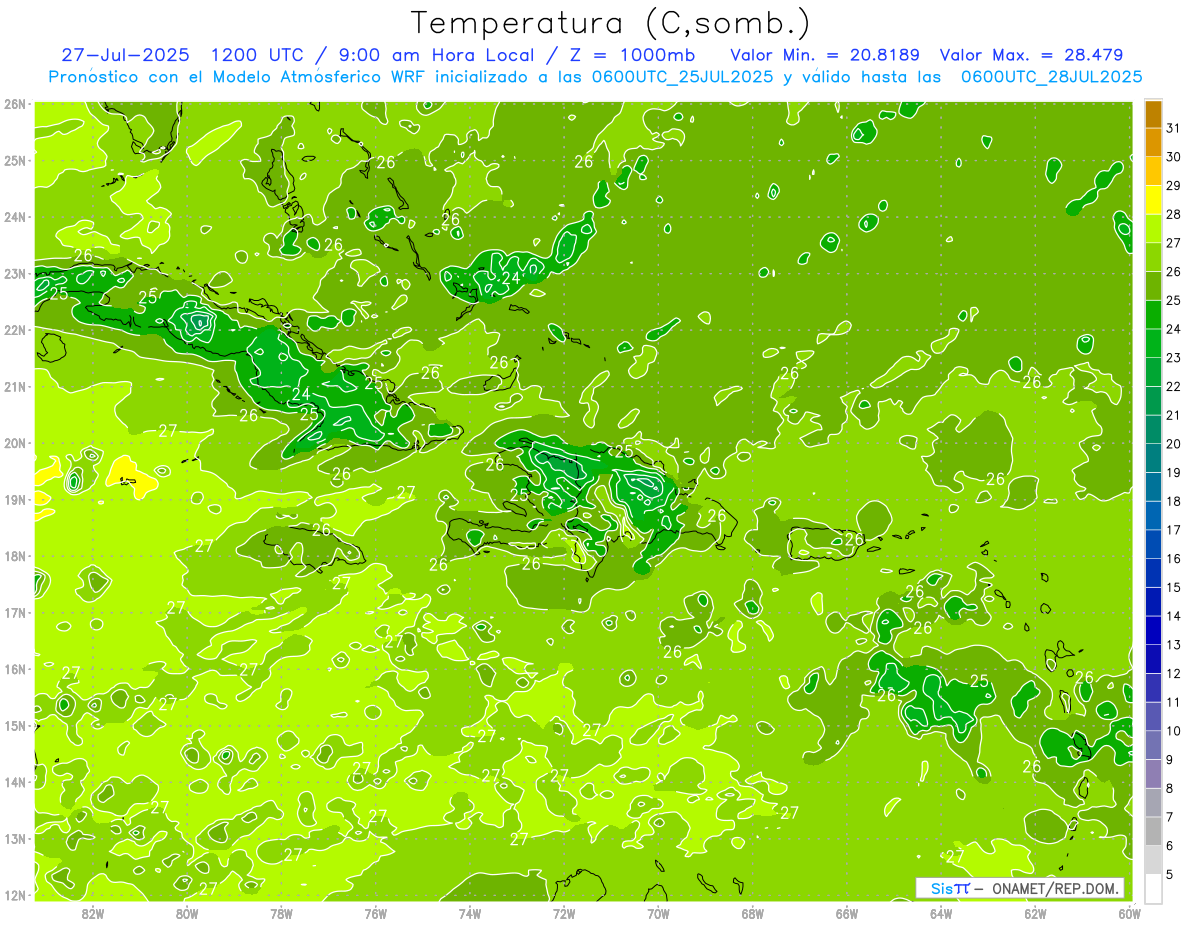Click the latitude label '20N'
This screenshot has height=927, width=1200.
pyautogui.click(x=15, y=443)
